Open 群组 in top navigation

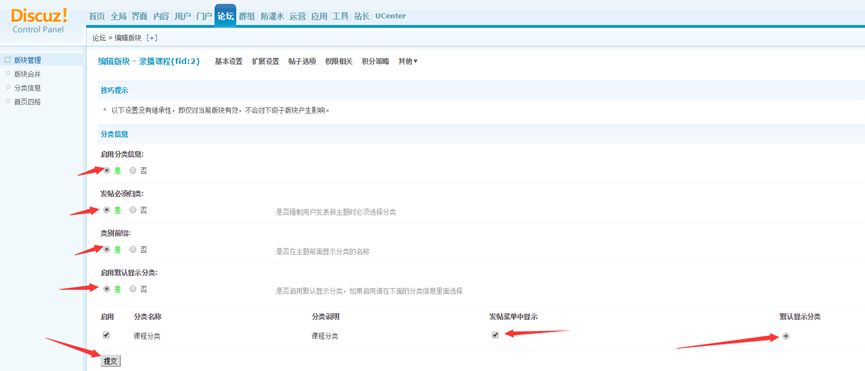coord(247,17)
